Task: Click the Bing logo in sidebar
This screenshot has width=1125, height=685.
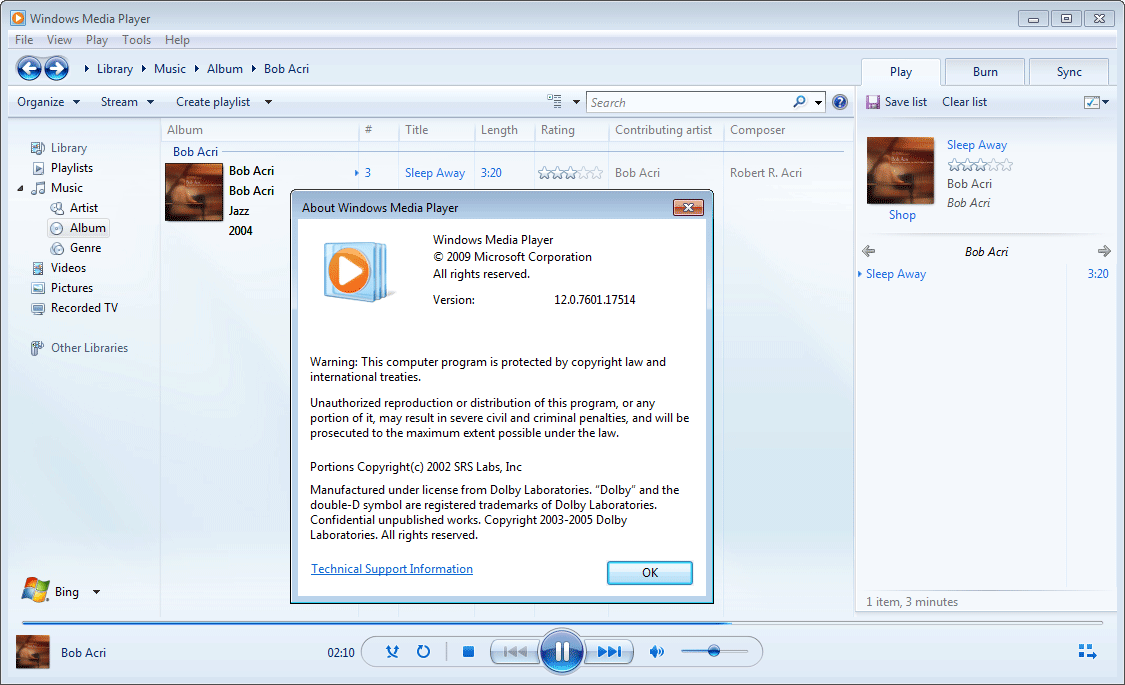Action: coord(35,590)
